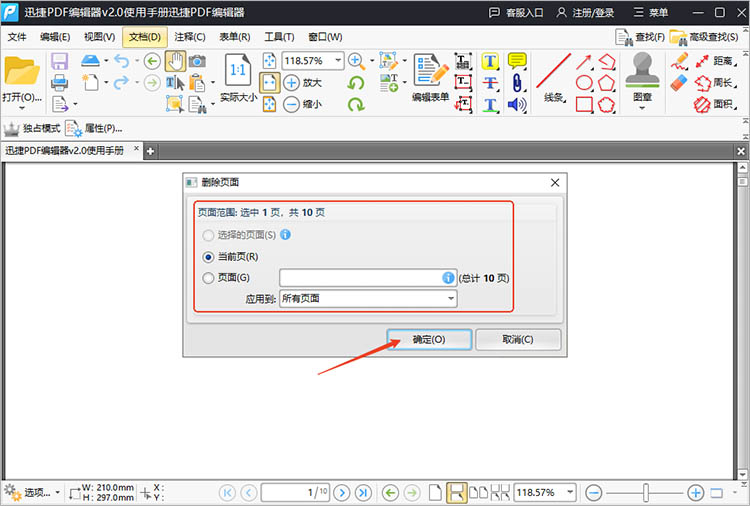Select the eraser tool icon
The height and width of the screenshot is (506, 750).
tap(679, 83)
